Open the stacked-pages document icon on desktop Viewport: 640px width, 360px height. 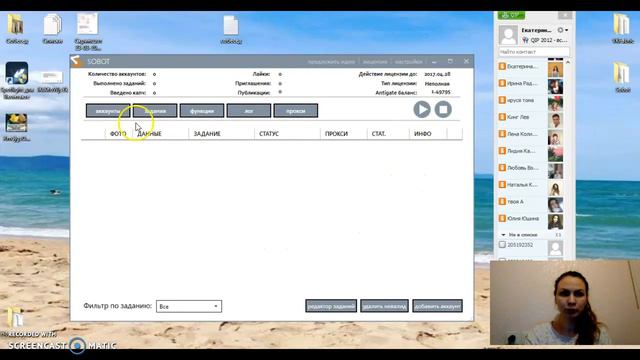53,24
